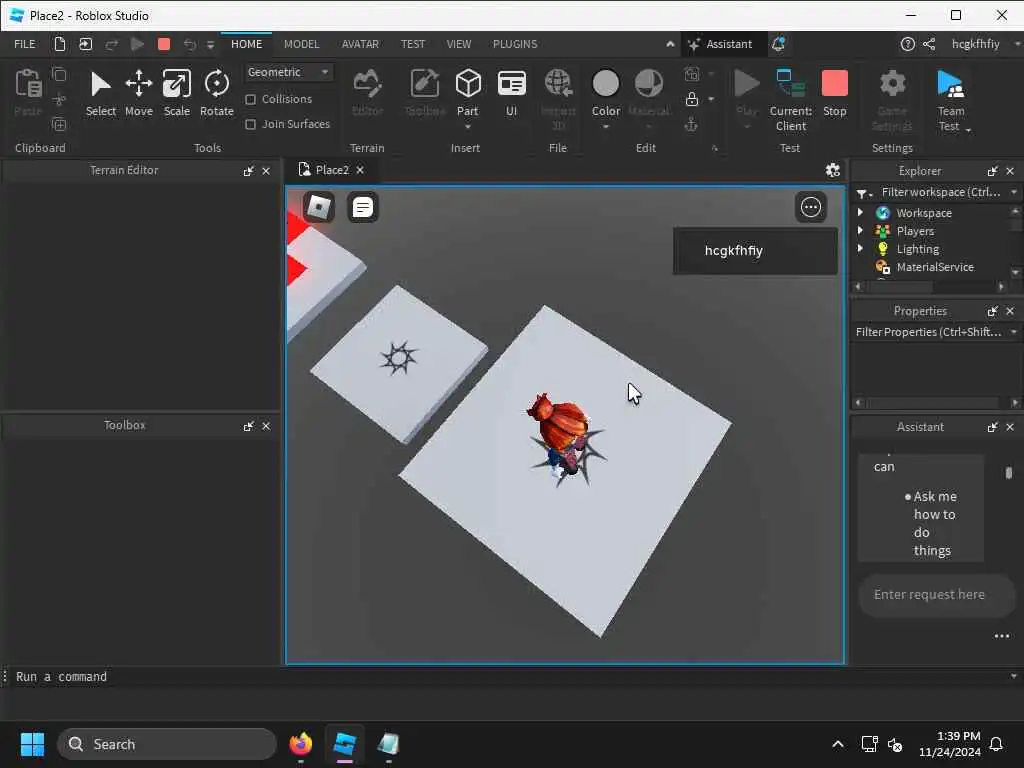Open the Roblox menu icon in viewport
The width and height of the screenshot is (1024, 768).
click(x=319, y=207)
